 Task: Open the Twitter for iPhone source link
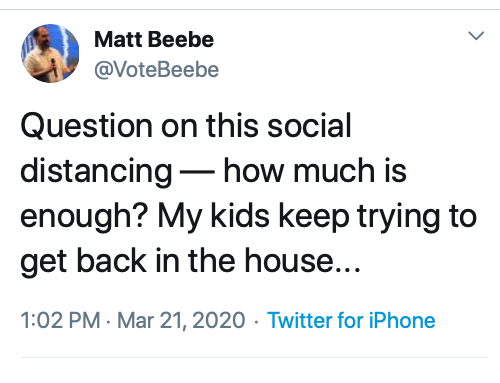[351, 320]
